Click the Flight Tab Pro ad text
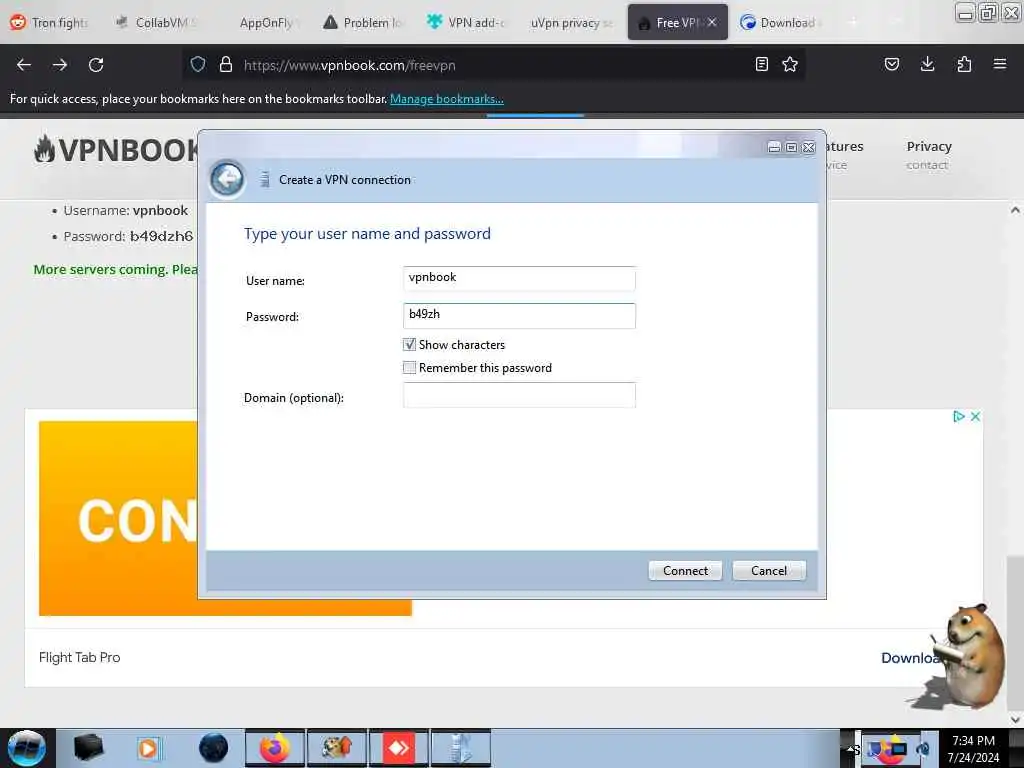The width and height of the screenshot is (1024, 768). tap(80, 658)
